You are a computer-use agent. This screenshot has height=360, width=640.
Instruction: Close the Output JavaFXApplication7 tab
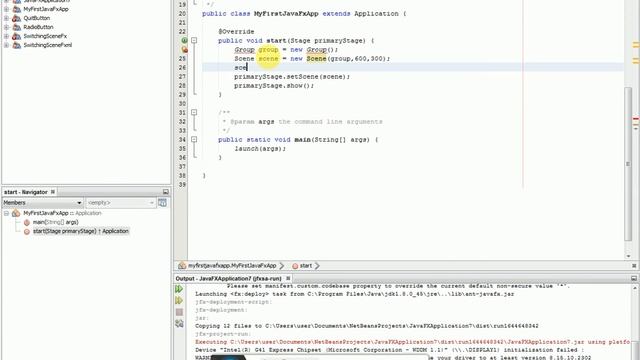tap(288, 278)
